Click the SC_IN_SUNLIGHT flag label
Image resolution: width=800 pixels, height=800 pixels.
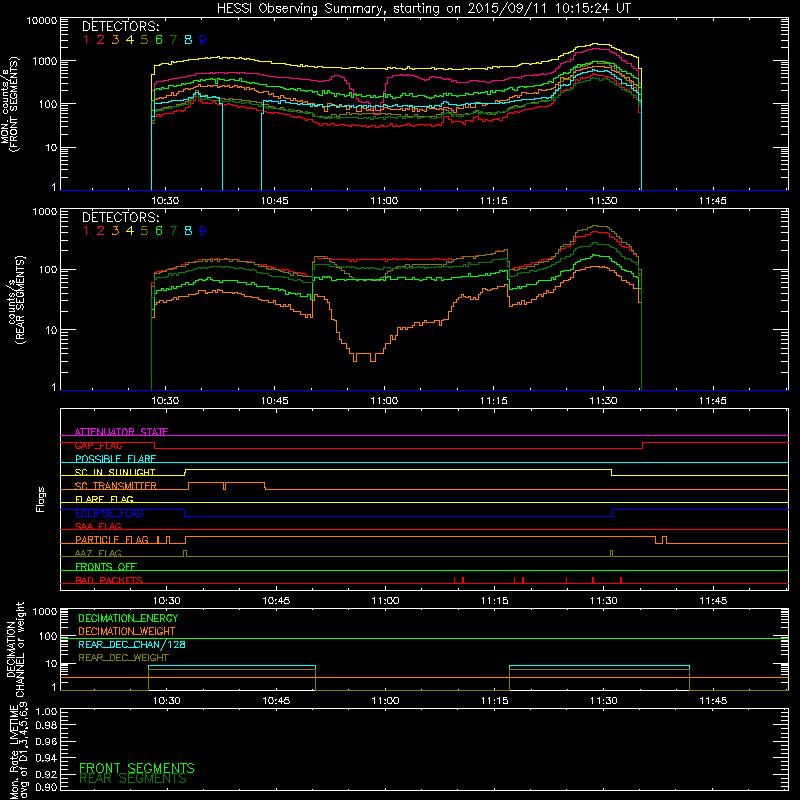(115, 472)
